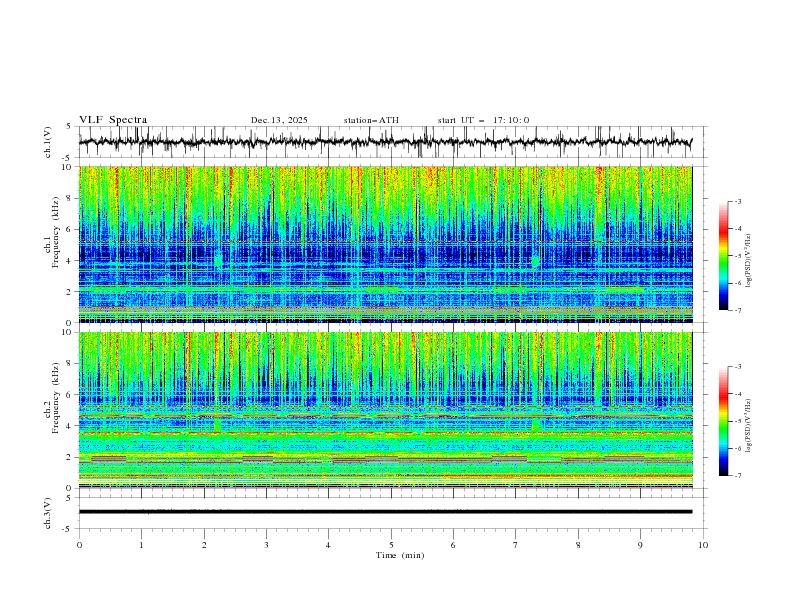Click time axis tick label "4"
Viewport: 792px width, 612px height.
[x=328, y=545]
